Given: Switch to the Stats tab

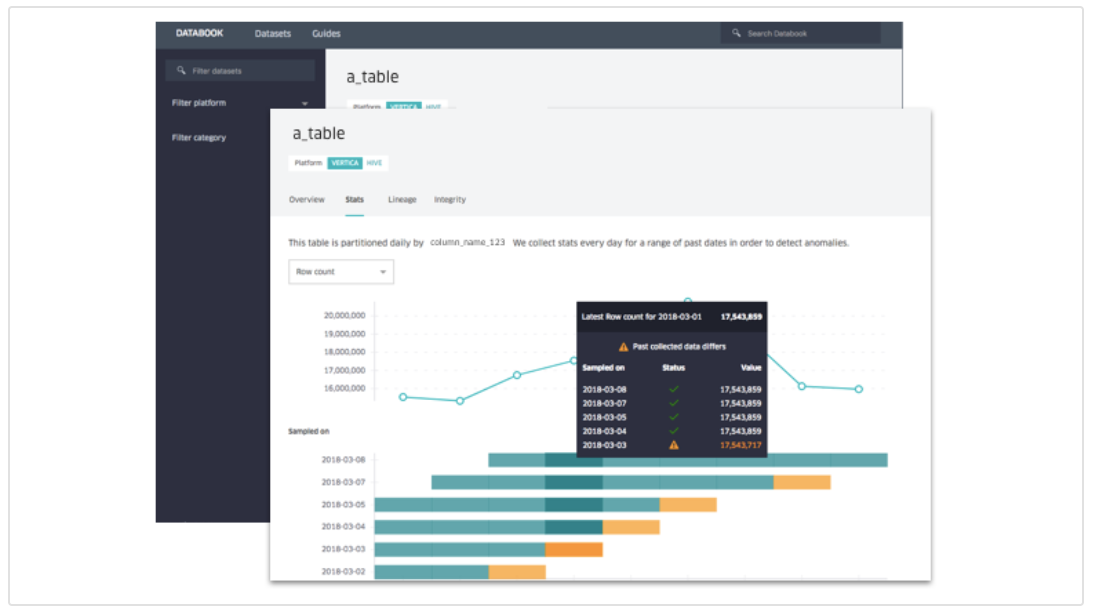Looking at the screenshot, I should 354,200.
